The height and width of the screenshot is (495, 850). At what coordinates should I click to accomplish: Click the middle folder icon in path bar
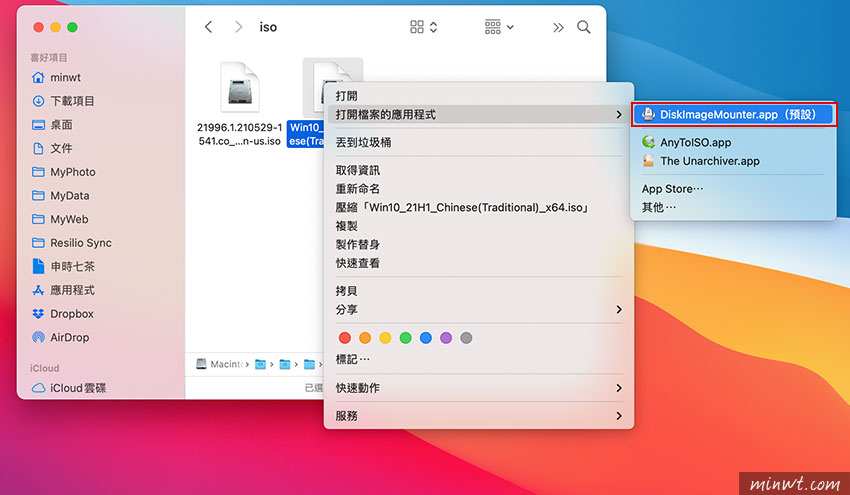coord(285,364)
